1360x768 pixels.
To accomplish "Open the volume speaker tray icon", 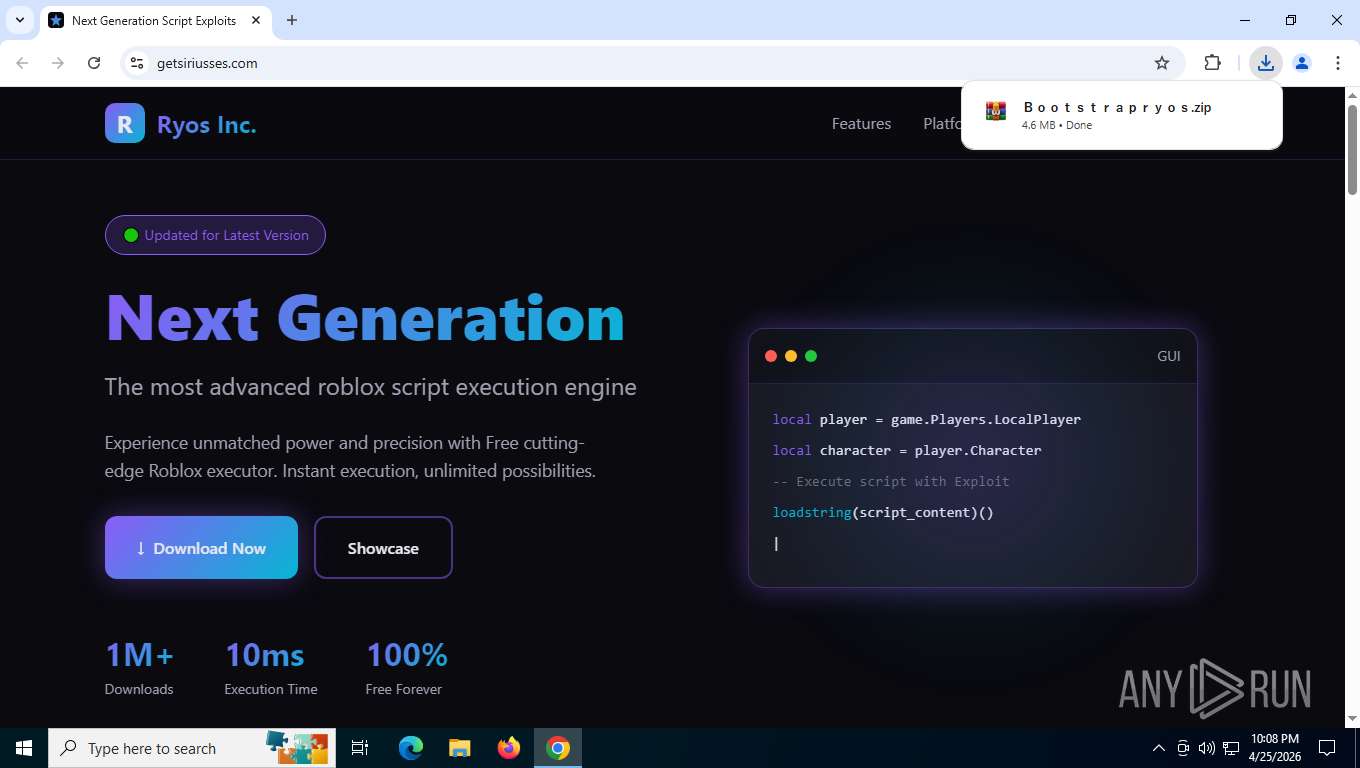I will 1207,748.
